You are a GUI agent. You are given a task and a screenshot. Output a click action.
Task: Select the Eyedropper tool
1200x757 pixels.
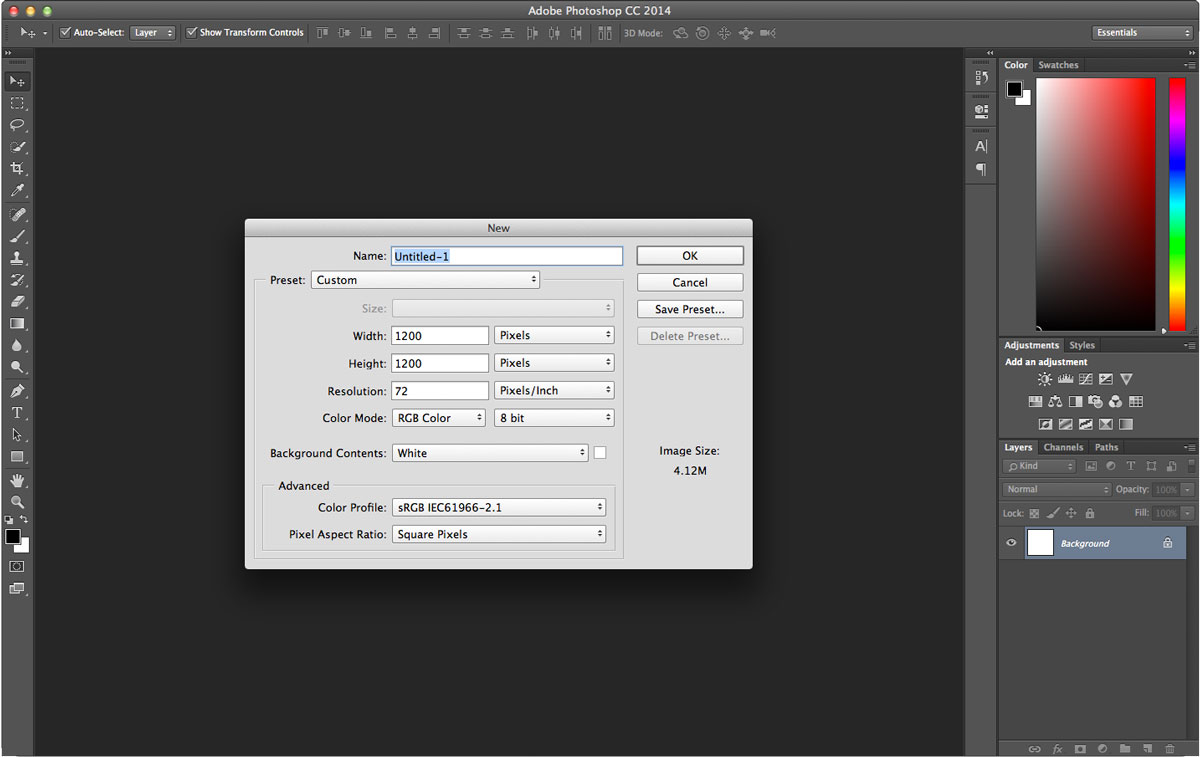click(17, 191)
